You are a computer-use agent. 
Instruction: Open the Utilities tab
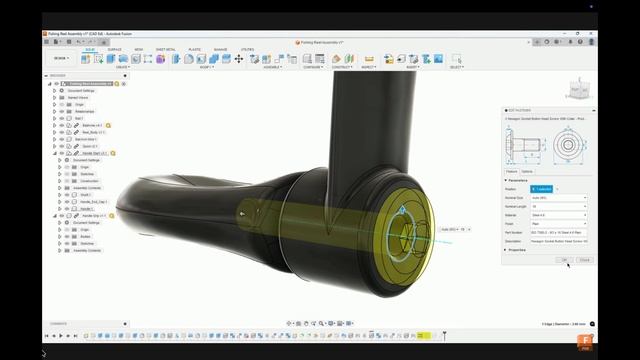pos(247,49)
